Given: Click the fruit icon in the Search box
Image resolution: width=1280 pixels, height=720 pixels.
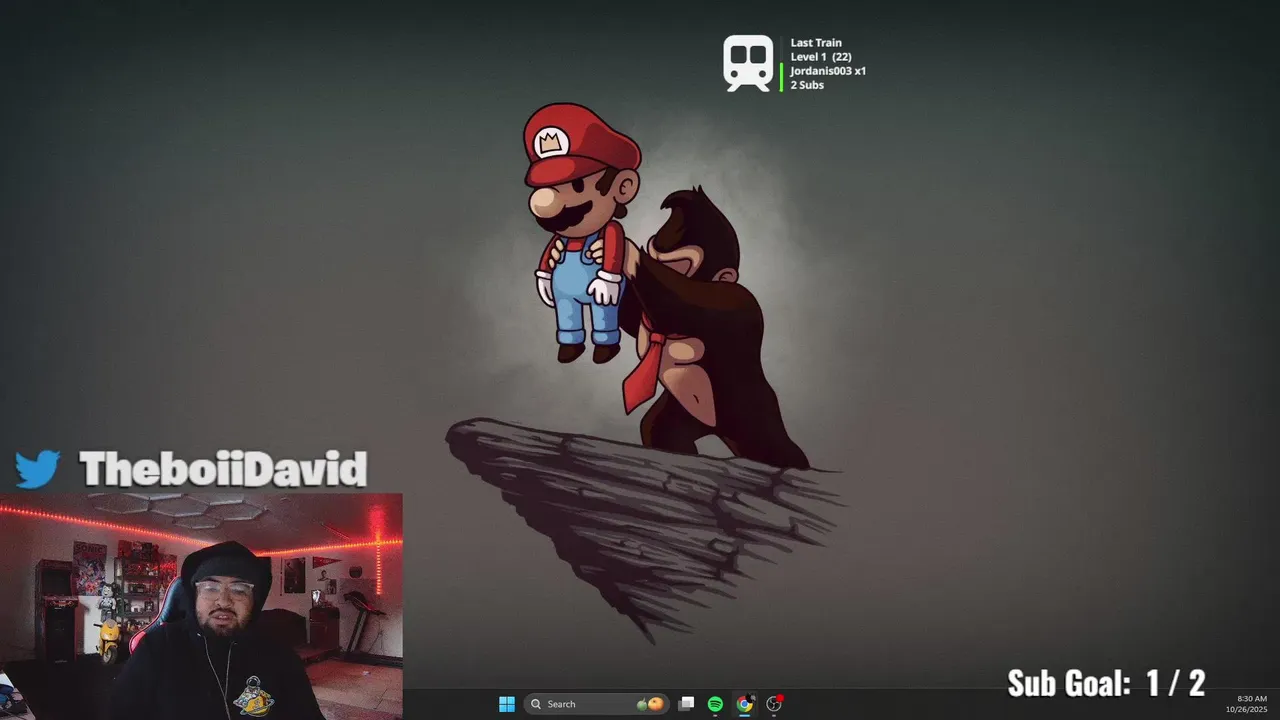Looking at the screenshot, I should point(650,704).
